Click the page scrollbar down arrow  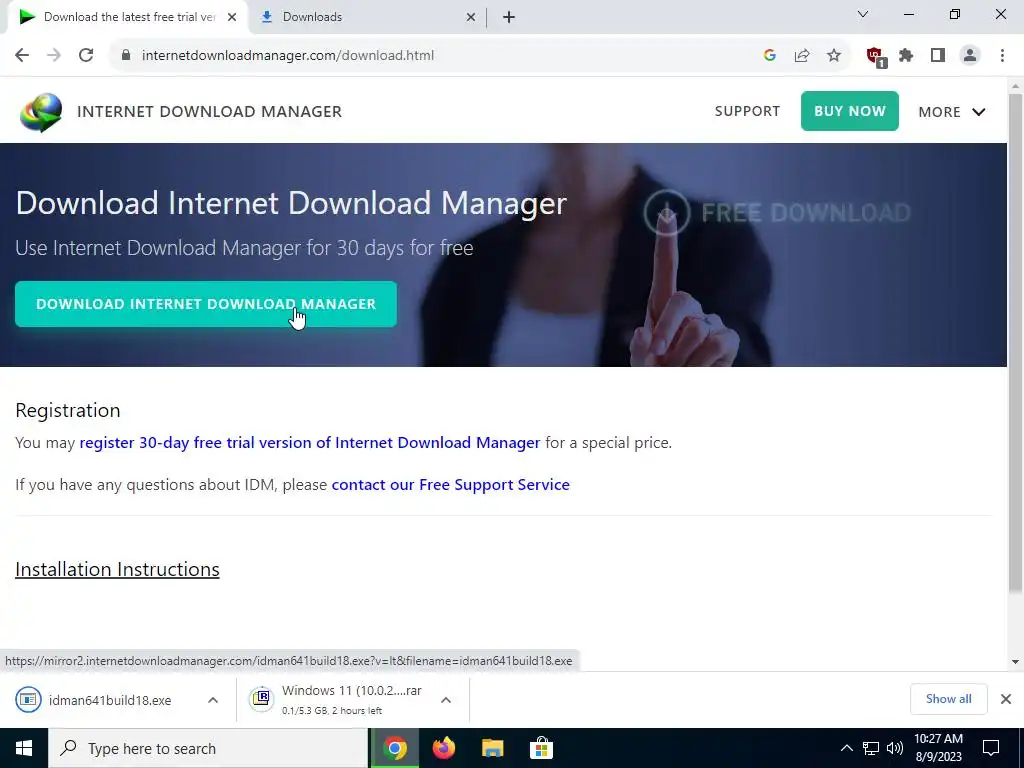pyautogui.click(x=1016, y=662)
